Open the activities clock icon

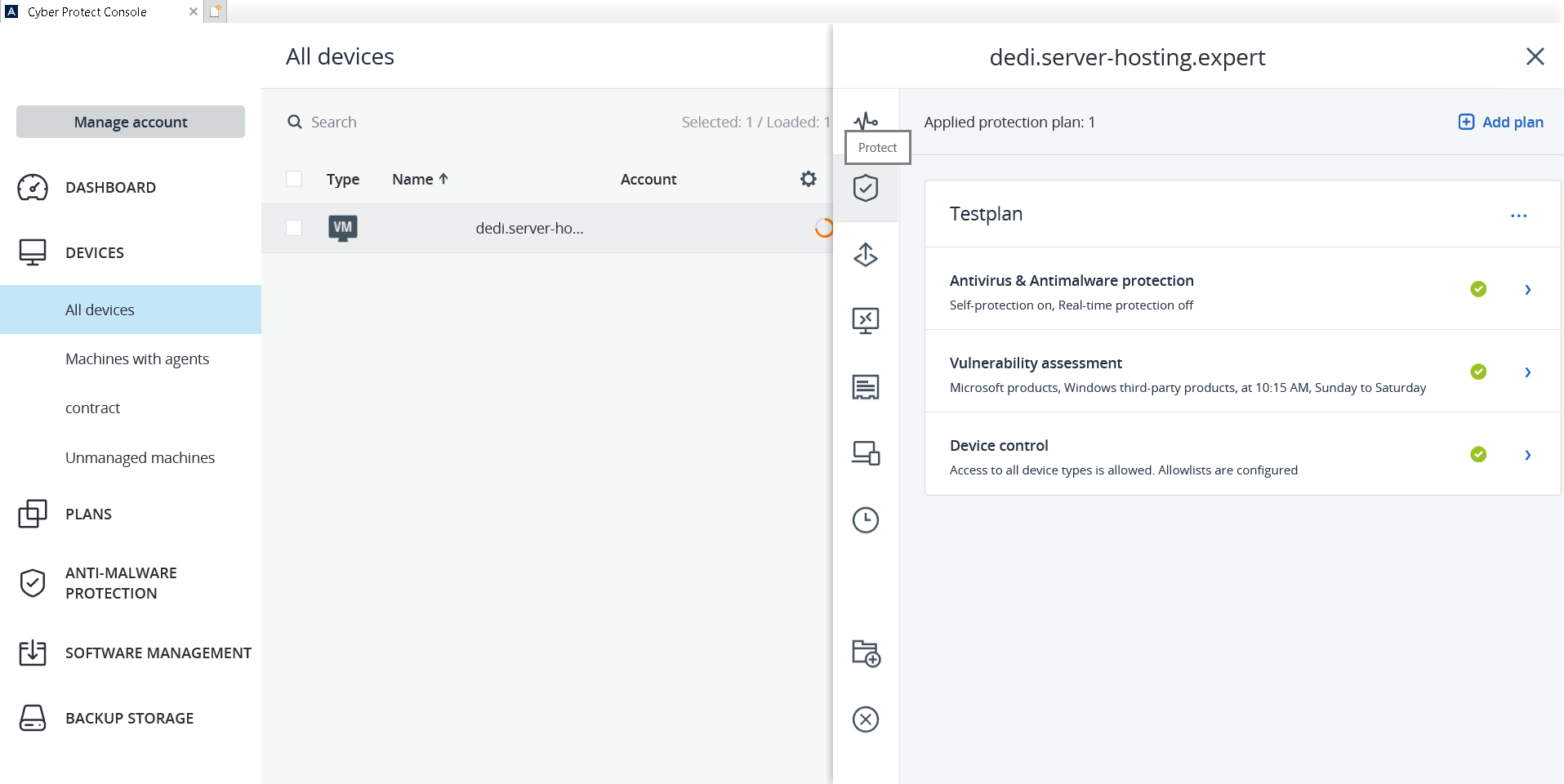tap(866, 520)
